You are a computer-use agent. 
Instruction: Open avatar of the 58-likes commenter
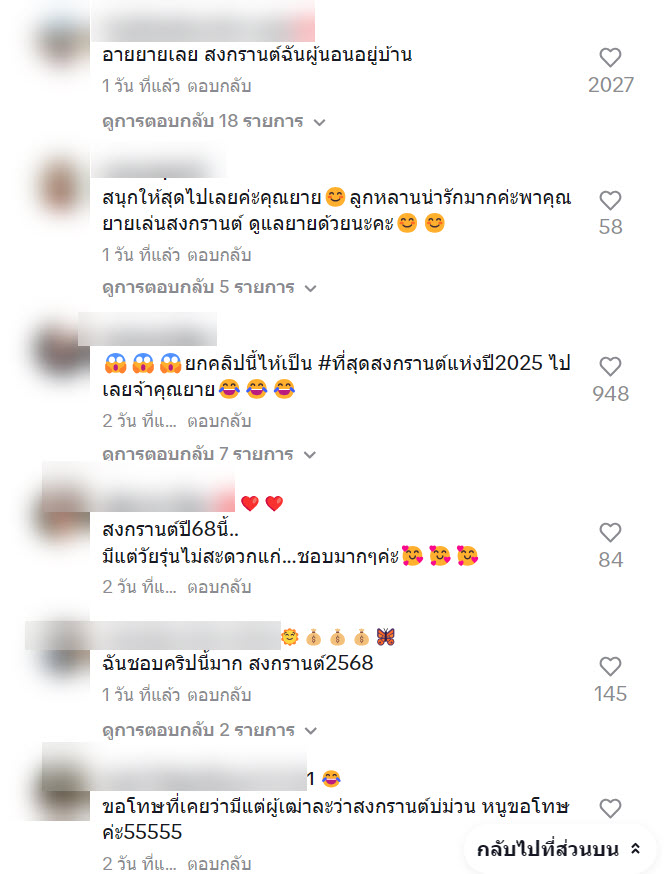tap(62, 185)
